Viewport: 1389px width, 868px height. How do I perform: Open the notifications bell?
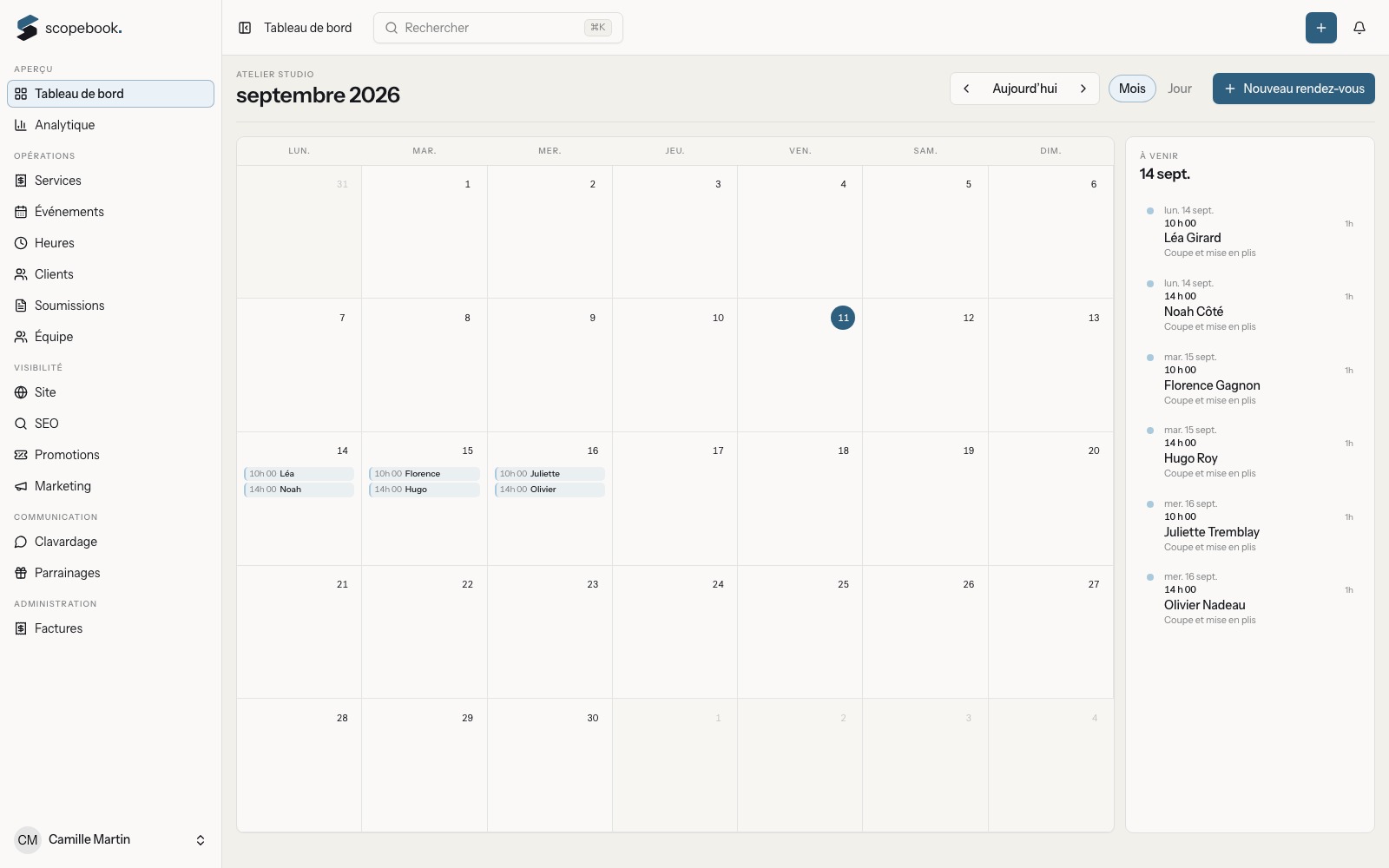coord(1359,28)
